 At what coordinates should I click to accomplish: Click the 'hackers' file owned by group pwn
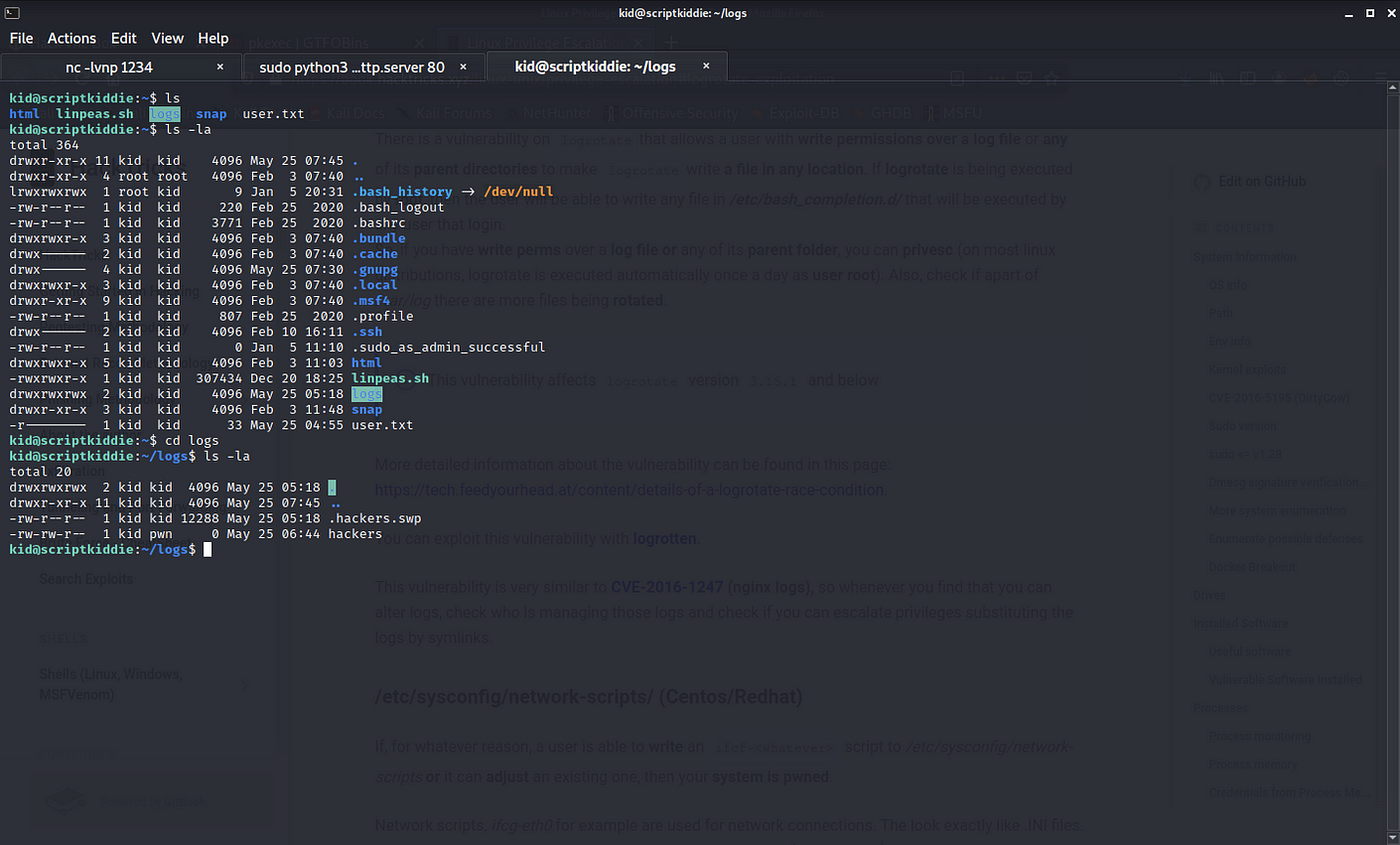tap(355, 534)
